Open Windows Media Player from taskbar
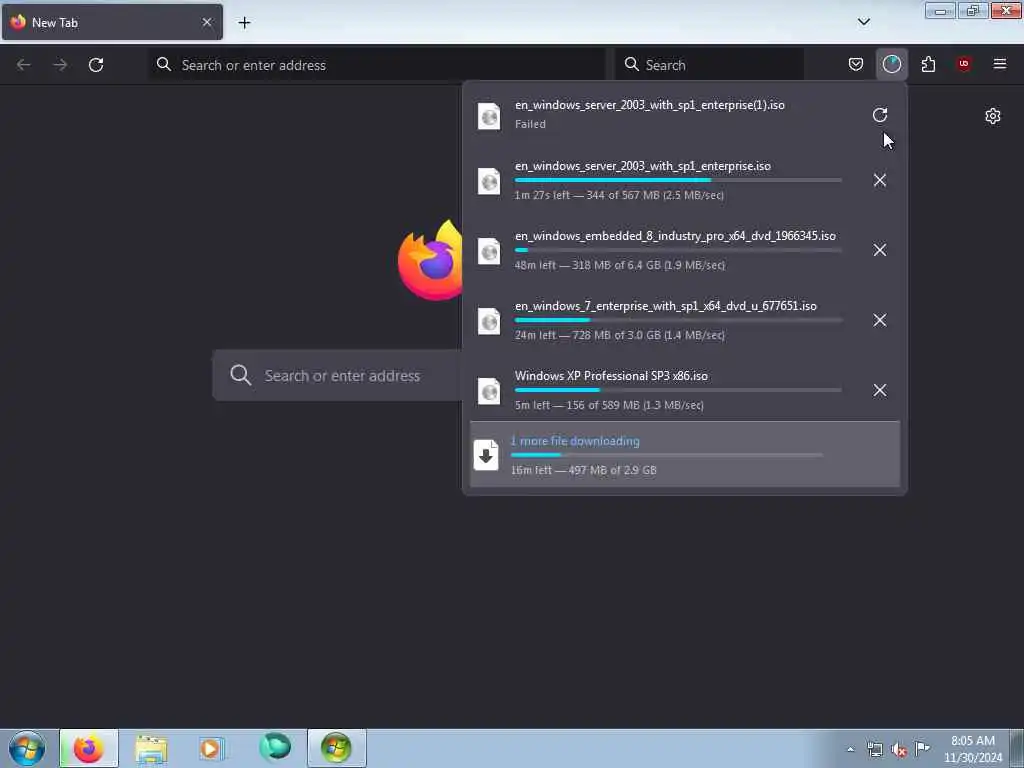 click(211, 748)
